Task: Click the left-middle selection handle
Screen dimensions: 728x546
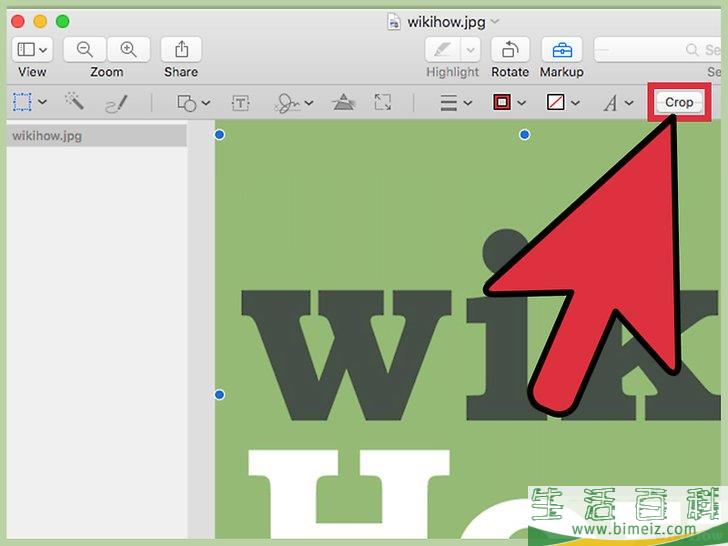Action: (220, 395)
